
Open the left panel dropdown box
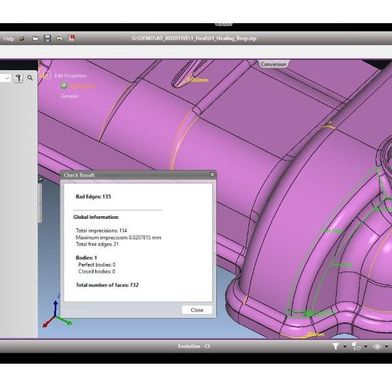6,78
